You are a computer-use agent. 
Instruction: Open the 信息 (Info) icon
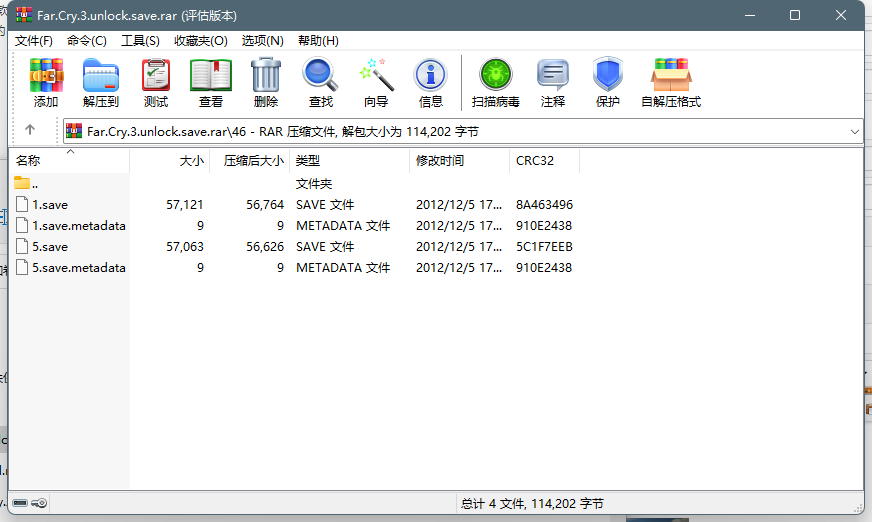430,75
